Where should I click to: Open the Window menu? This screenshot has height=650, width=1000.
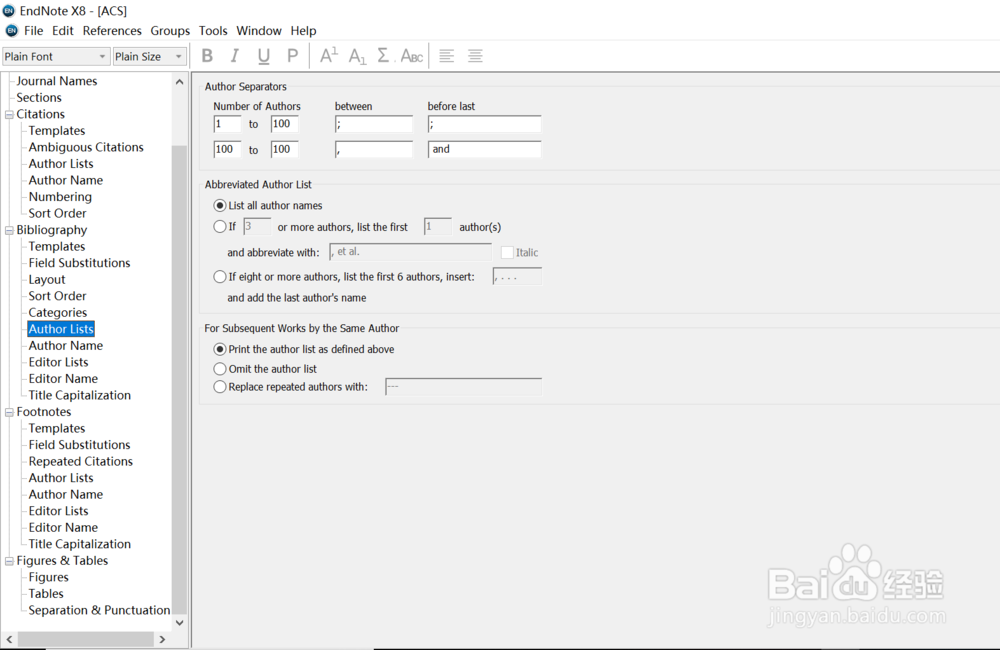point(259,31)
